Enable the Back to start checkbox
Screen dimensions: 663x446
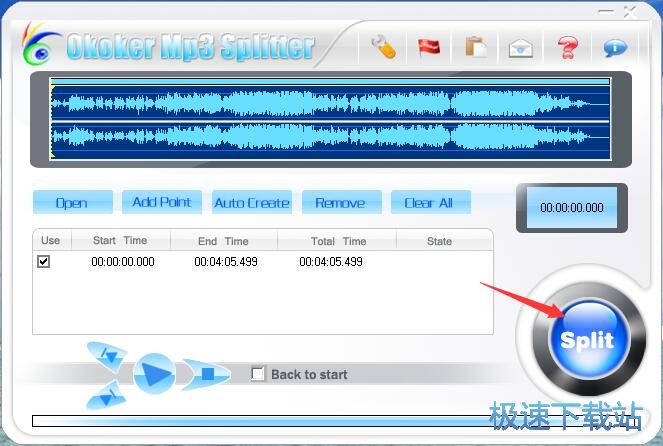258,374
